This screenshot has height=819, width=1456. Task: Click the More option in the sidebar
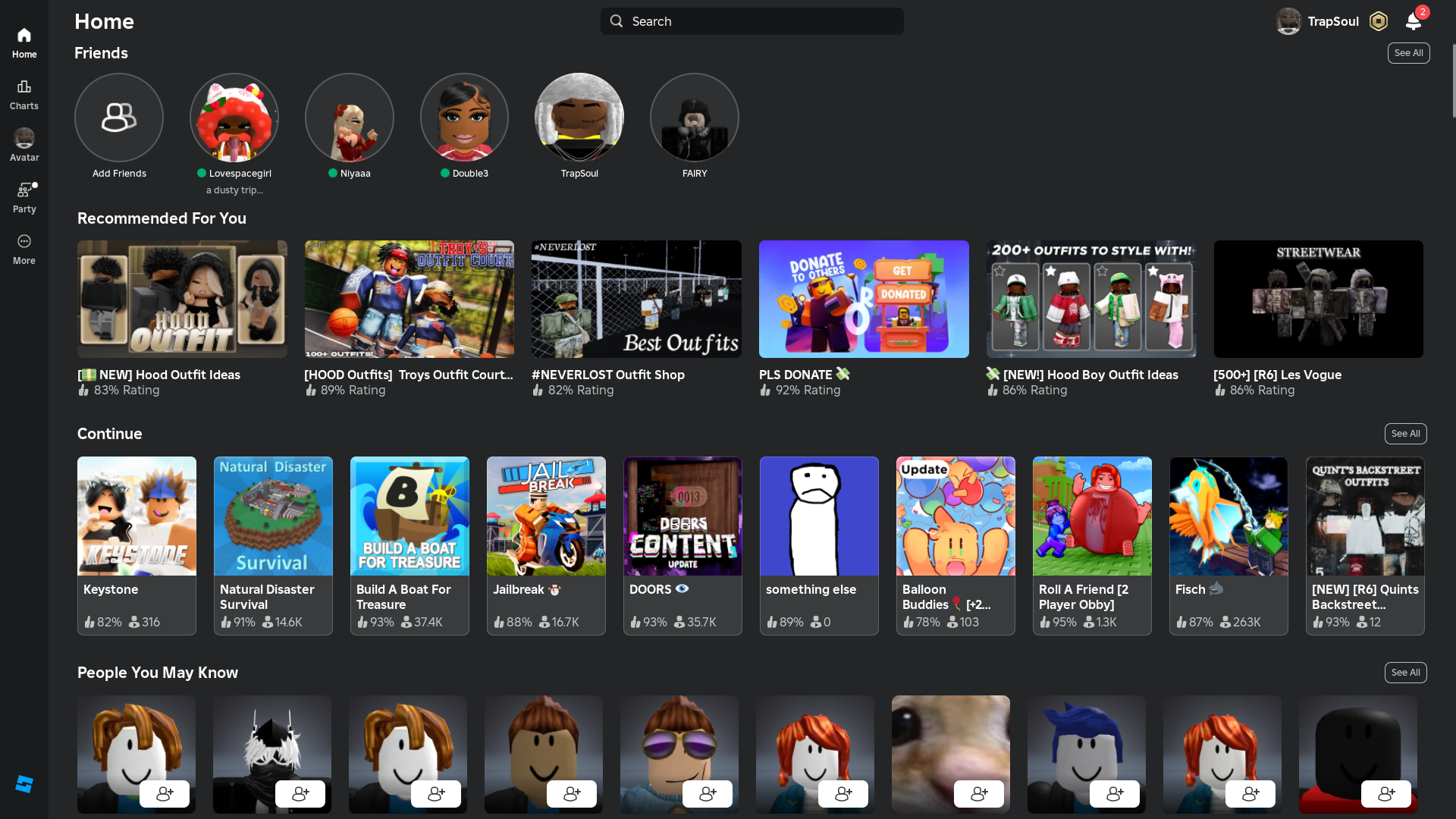pyautogui.click(x=24, y=249)
